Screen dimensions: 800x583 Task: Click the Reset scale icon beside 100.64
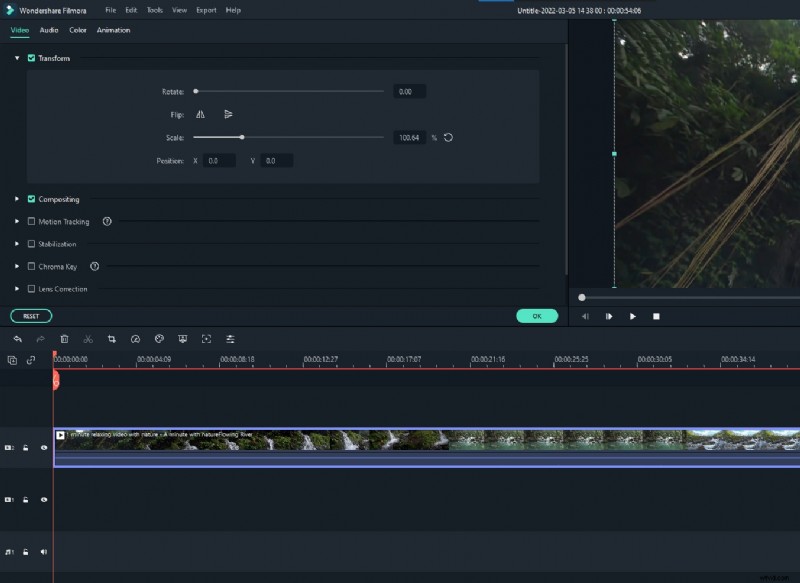[448, 137]
